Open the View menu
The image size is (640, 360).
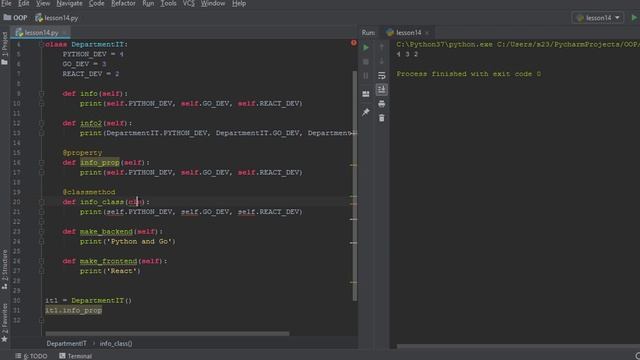[43, 3]
